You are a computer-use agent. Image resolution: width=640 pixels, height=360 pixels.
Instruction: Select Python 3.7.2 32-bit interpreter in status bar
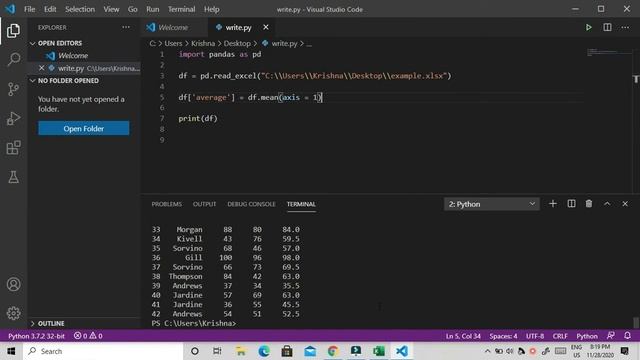coord(36,336)
